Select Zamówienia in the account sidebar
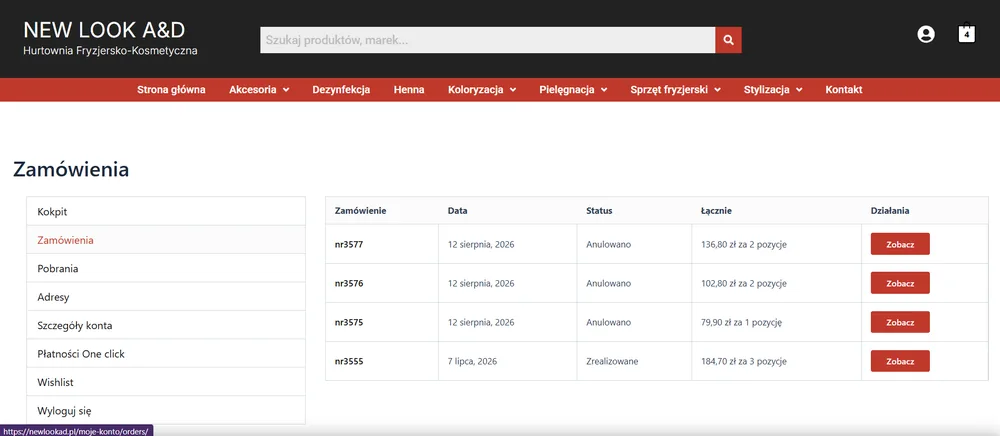The image size is (1000, 436). (x=166, y=240)
